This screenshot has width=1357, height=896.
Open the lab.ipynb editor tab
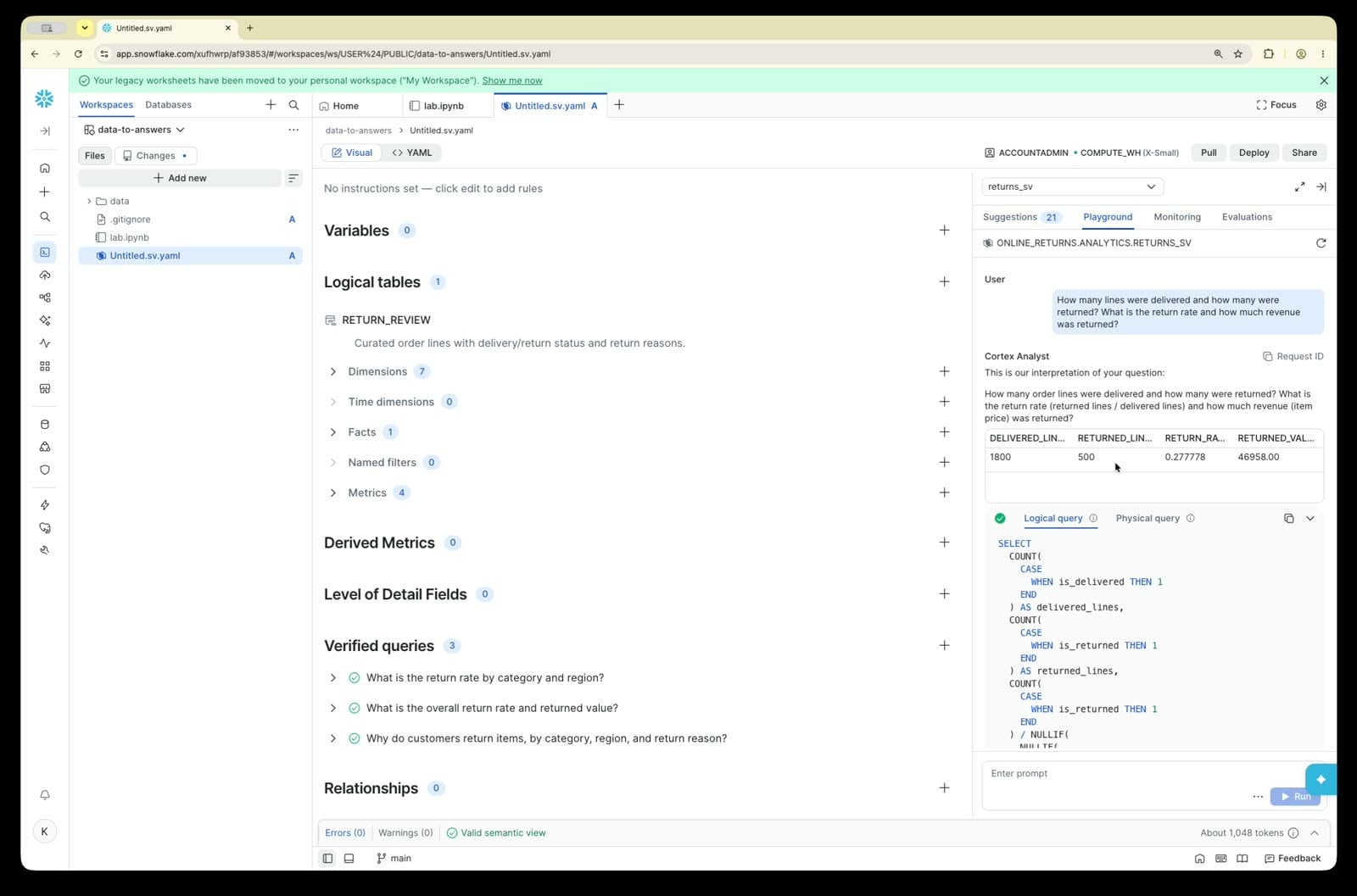pos(444,106)
